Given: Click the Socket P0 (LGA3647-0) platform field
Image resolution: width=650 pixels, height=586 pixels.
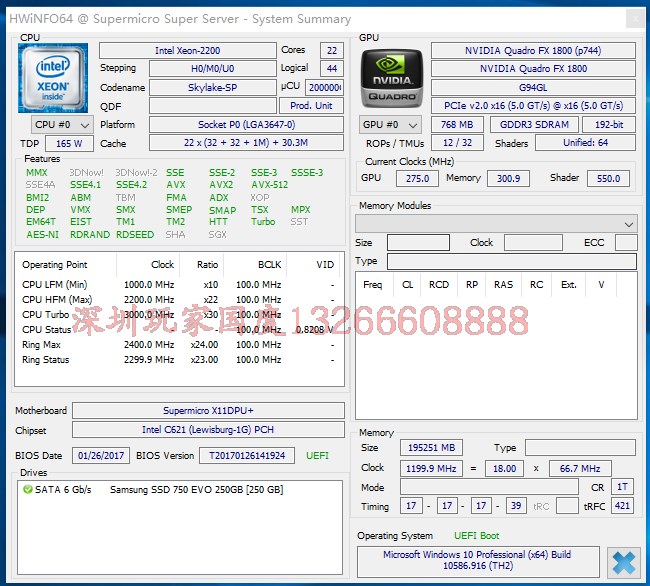Looking at the screenshot, I should click(246, 124).
